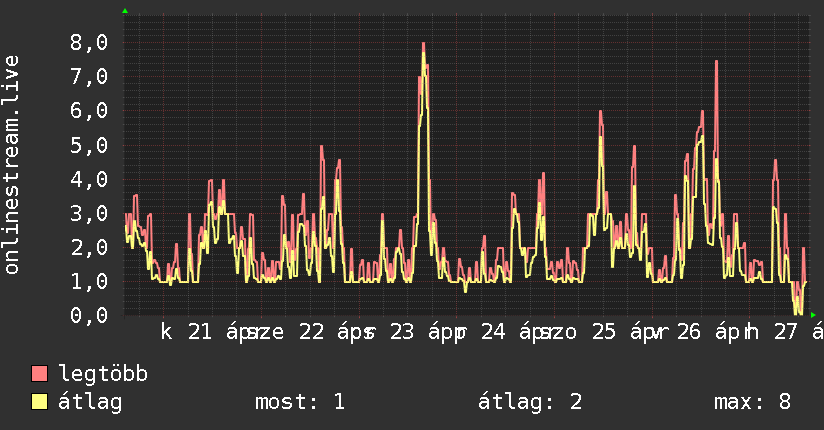Click the 2,0 y-axis label

click(89, 248)
